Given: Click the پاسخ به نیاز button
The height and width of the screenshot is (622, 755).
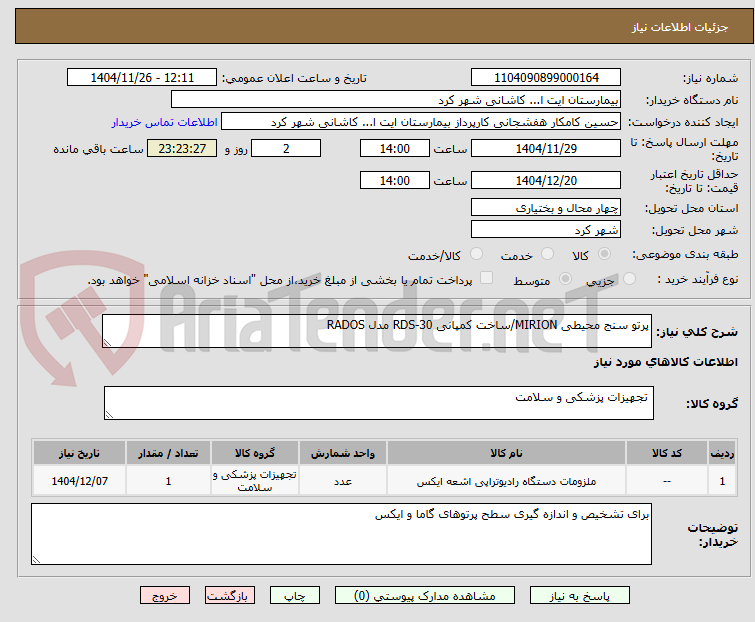Looking at the screenshot, I should pos(579,596).
